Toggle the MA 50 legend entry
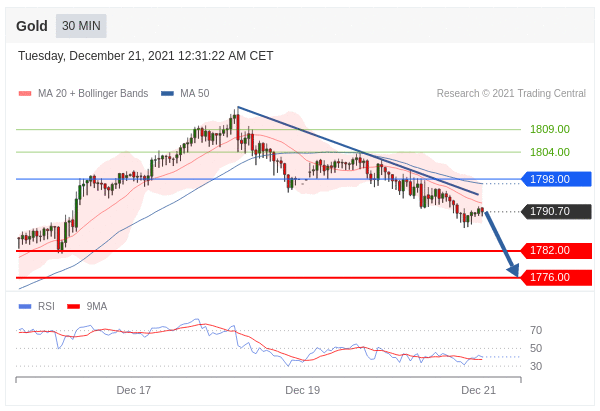 (186, 94)
